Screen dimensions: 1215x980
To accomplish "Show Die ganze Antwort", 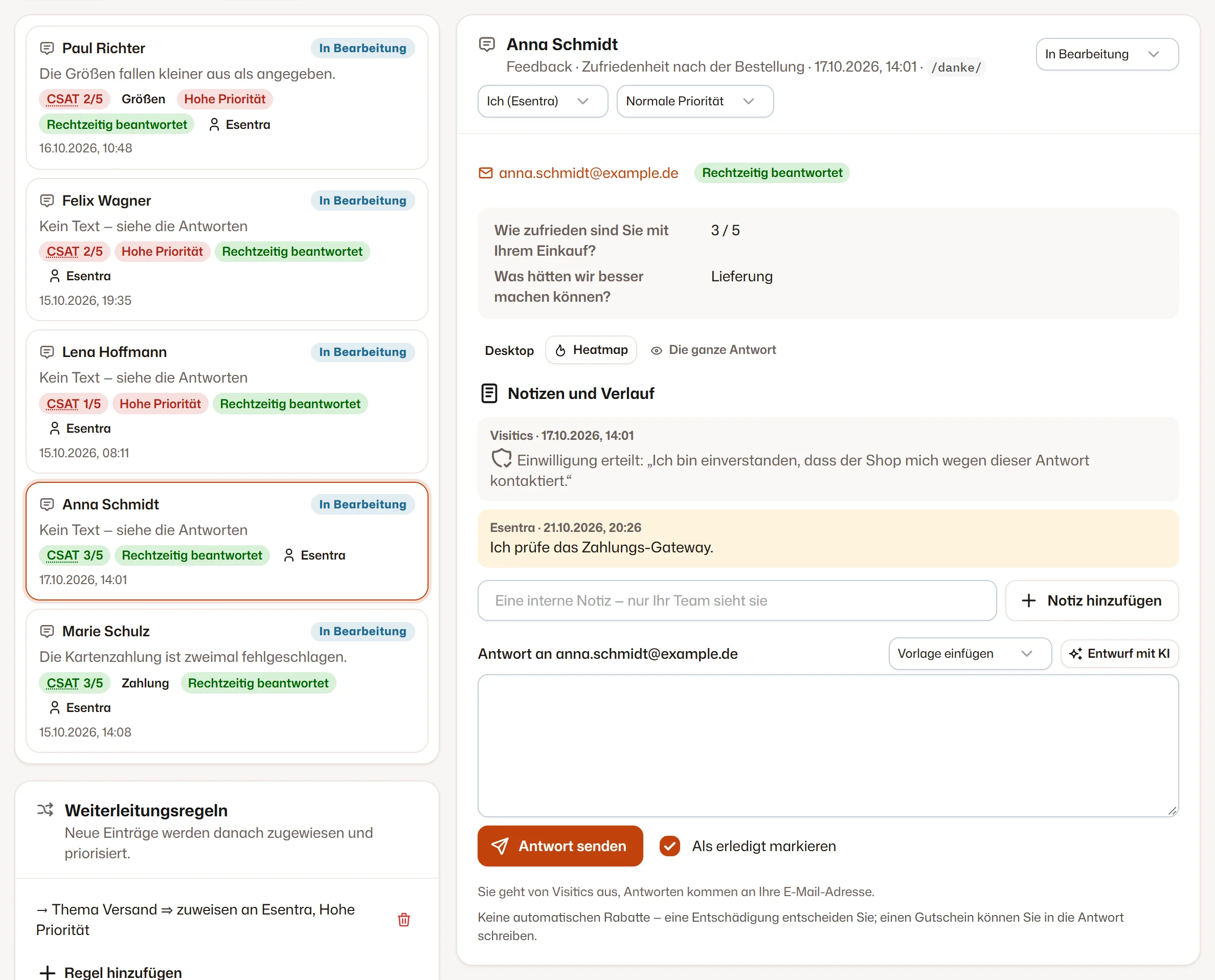I will pyautogui.click(x=713, y=350).
